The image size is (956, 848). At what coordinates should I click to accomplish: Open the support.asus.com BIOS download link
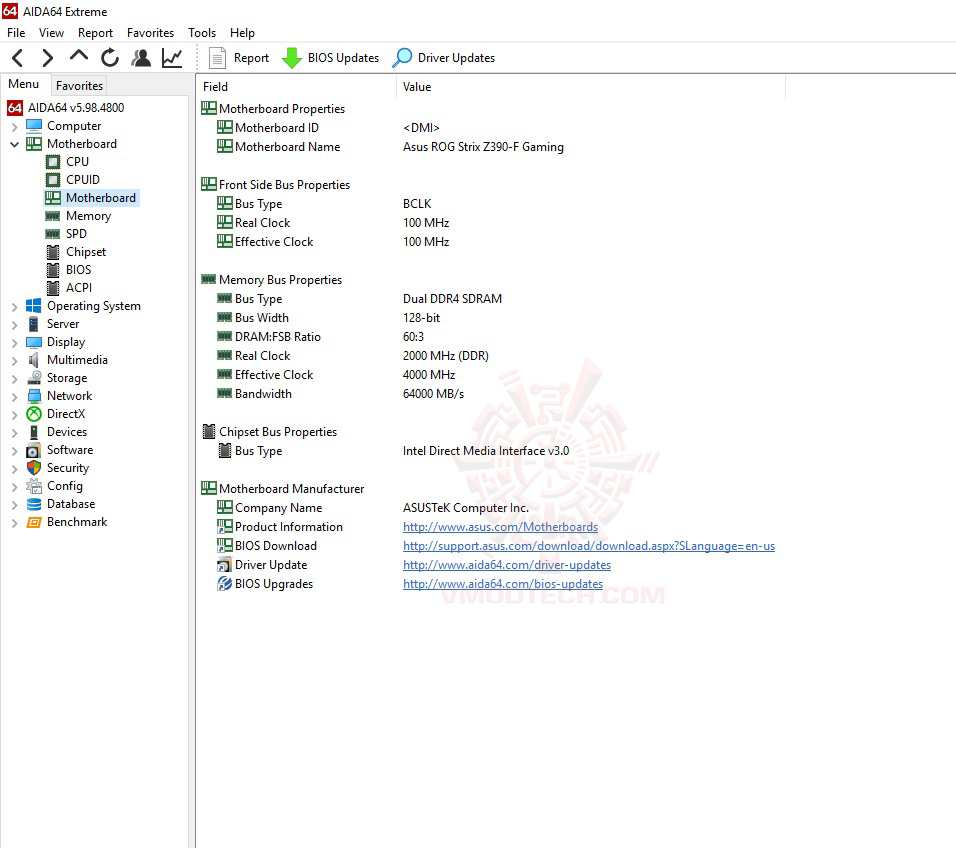(588, 546)
